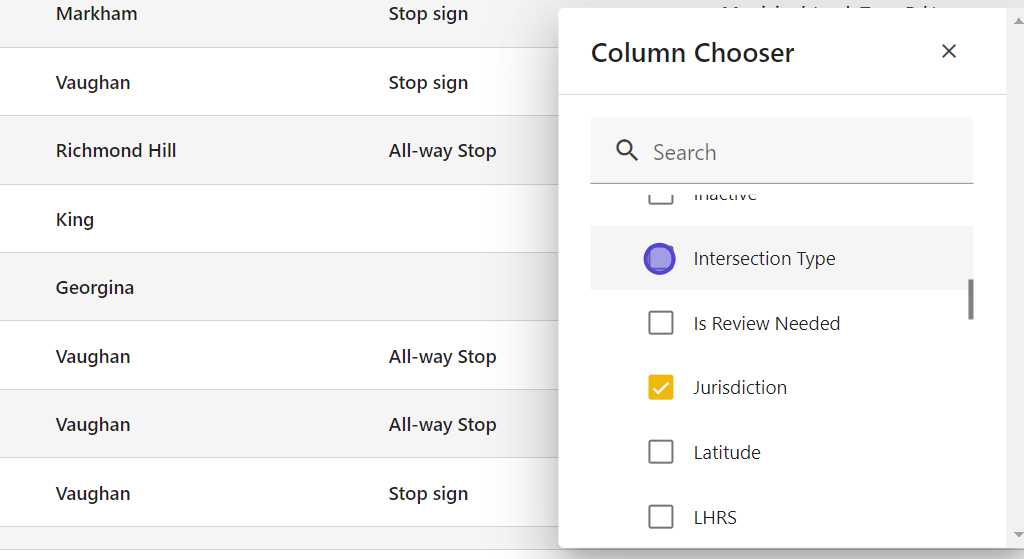Click the Is Review Needed label

(766, 323)
